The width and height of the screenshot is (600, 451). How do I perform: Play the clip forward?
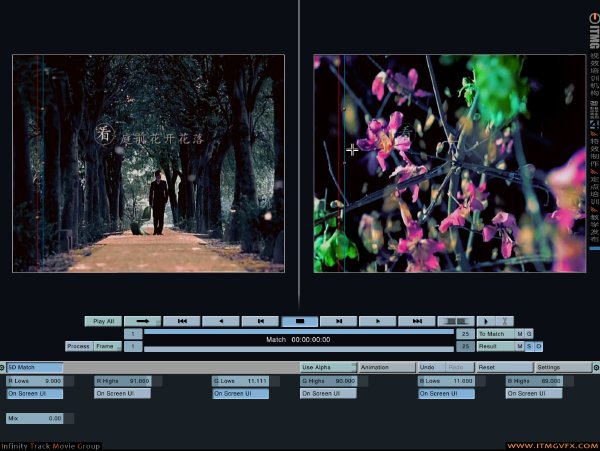click(x=378, y=321)
